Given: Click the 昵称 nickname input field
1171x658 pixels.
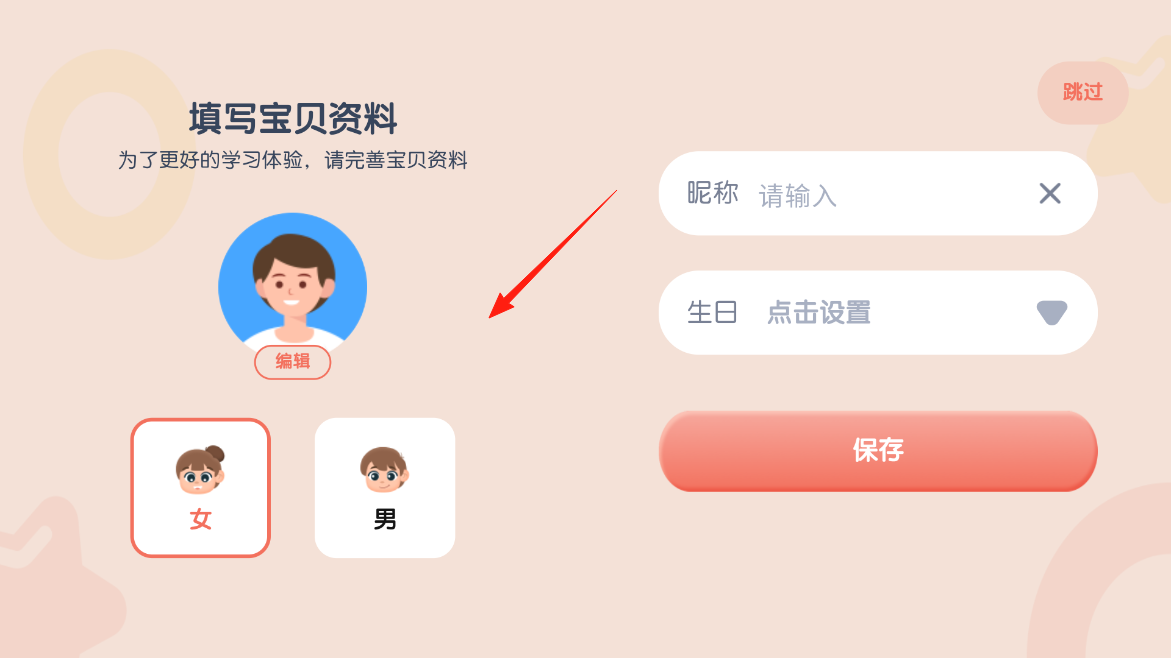Looking at the screenshot, I should [878, 193].
